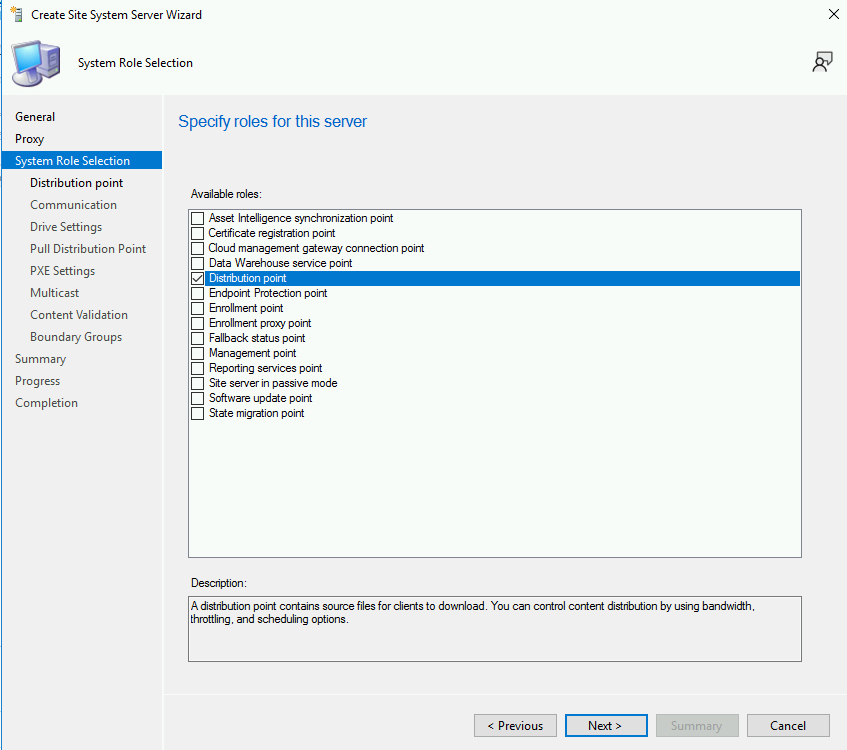Open the Boundary Groups step
The width and height of the screenshot is (847, 750).
pyautogui.click(x=76, y=337)
